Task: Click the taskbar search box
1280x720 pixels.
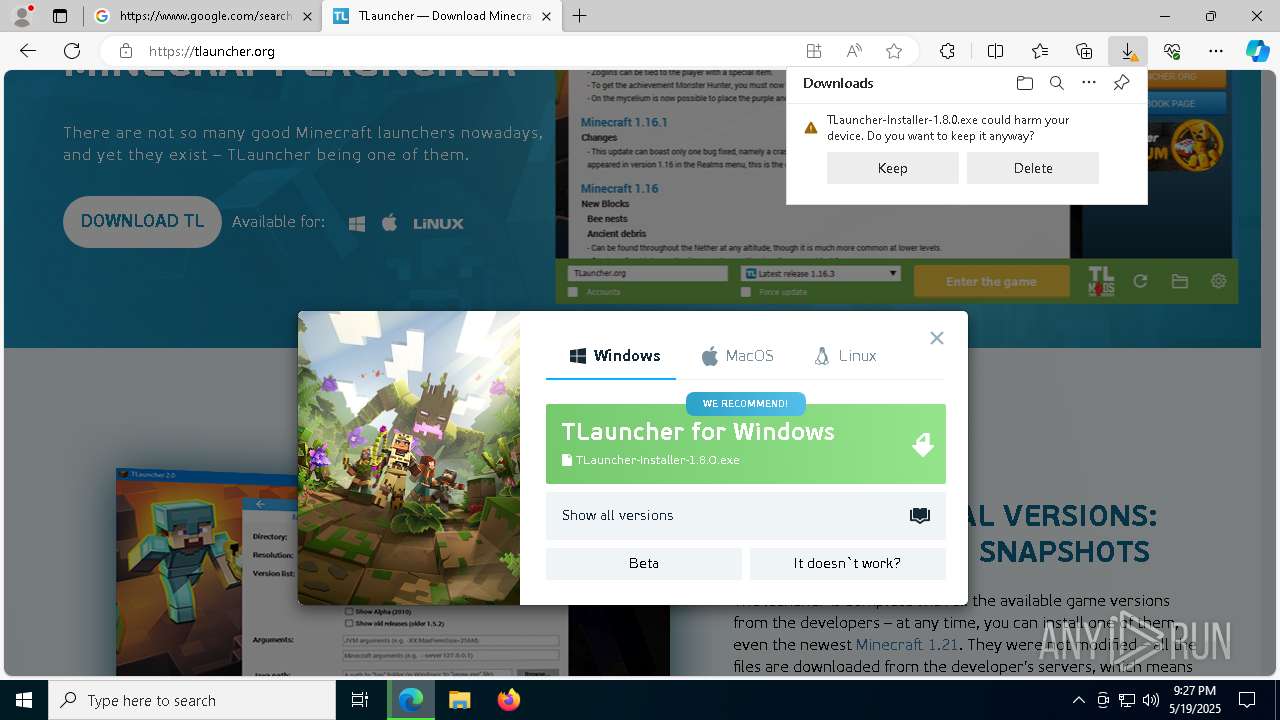Action: pos(192,700)
